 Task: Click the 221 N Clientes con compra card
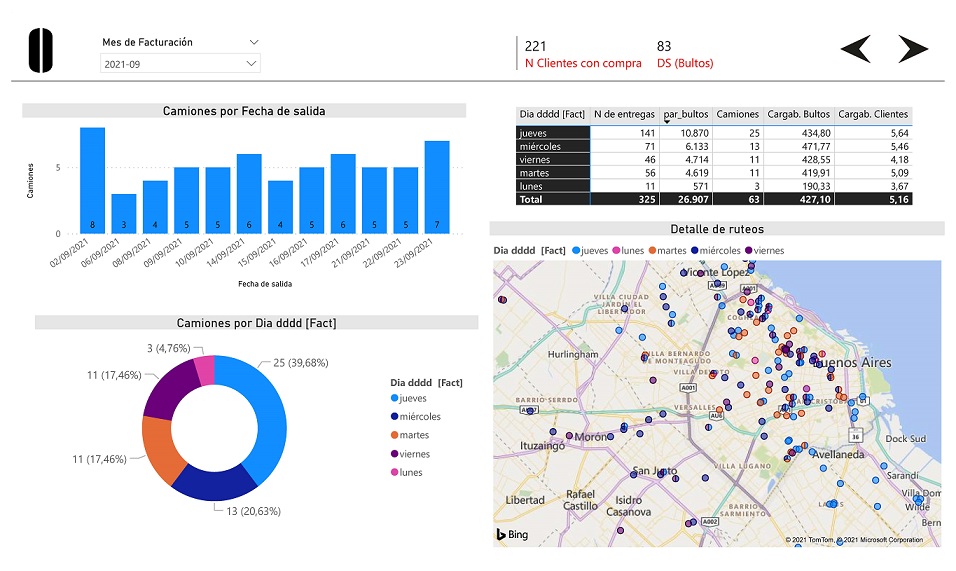click(x=583, y=54)
